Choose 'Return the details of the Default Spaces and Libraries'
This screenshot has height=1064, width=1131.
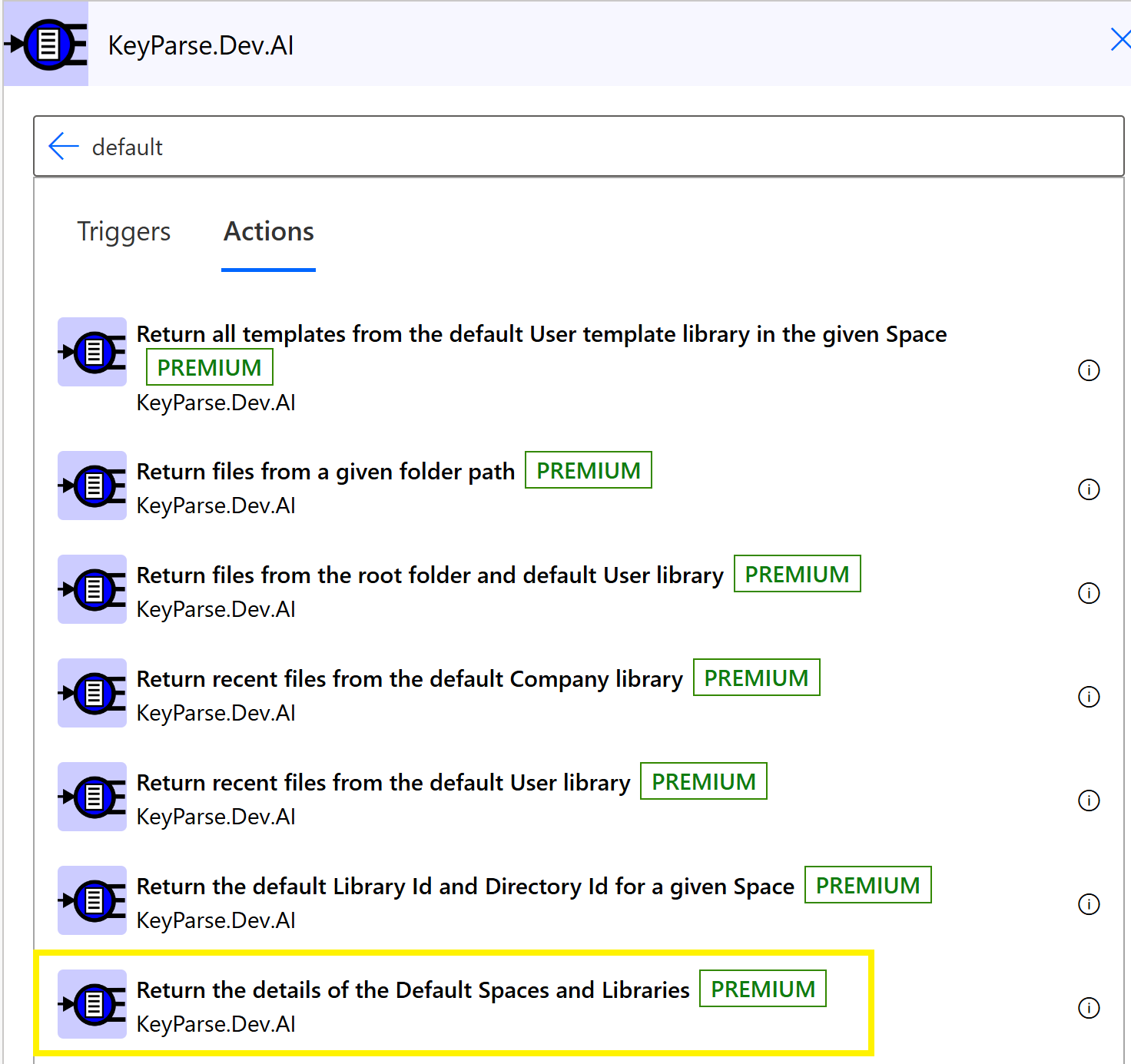[413, 990]
